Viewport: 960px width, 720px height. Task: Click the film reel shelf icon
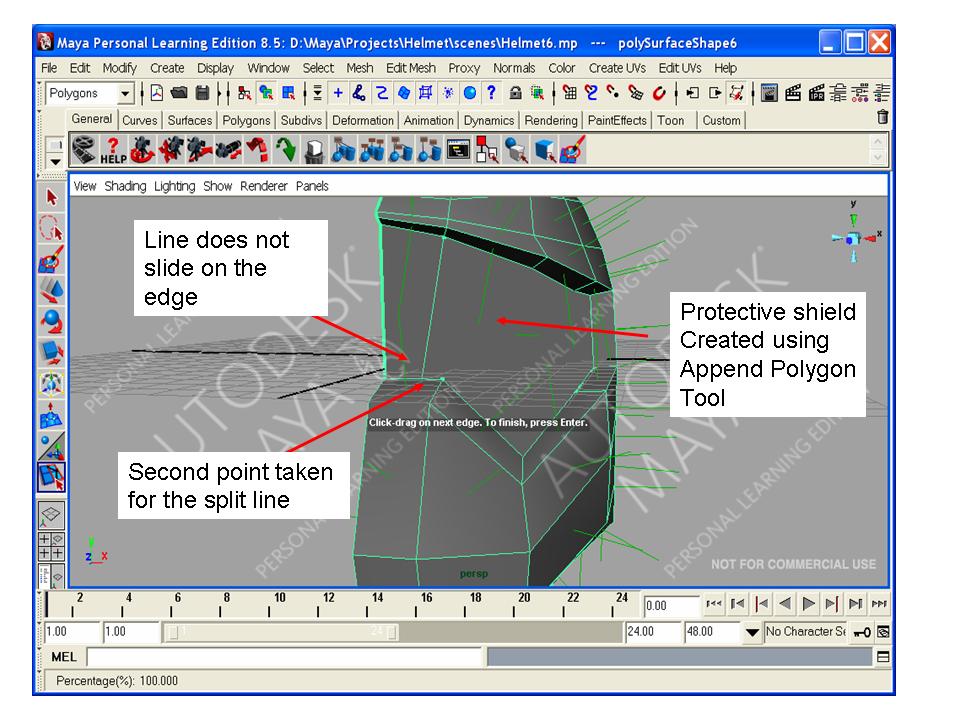click(84, 150)
